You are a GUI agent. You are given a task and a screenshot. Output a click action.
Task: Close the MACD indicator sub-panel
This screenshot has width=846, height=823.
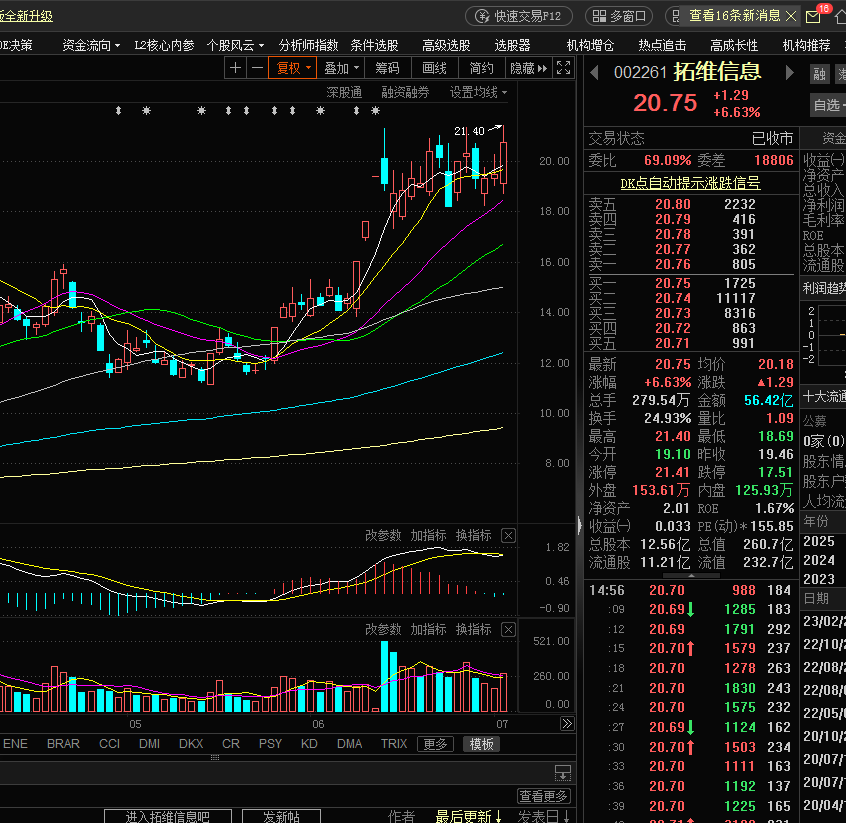[508, 535]
